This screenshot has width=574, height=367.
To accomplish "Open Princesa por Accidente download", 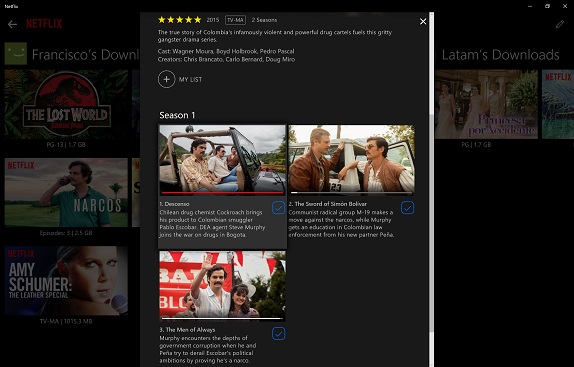I will (487, 104).
